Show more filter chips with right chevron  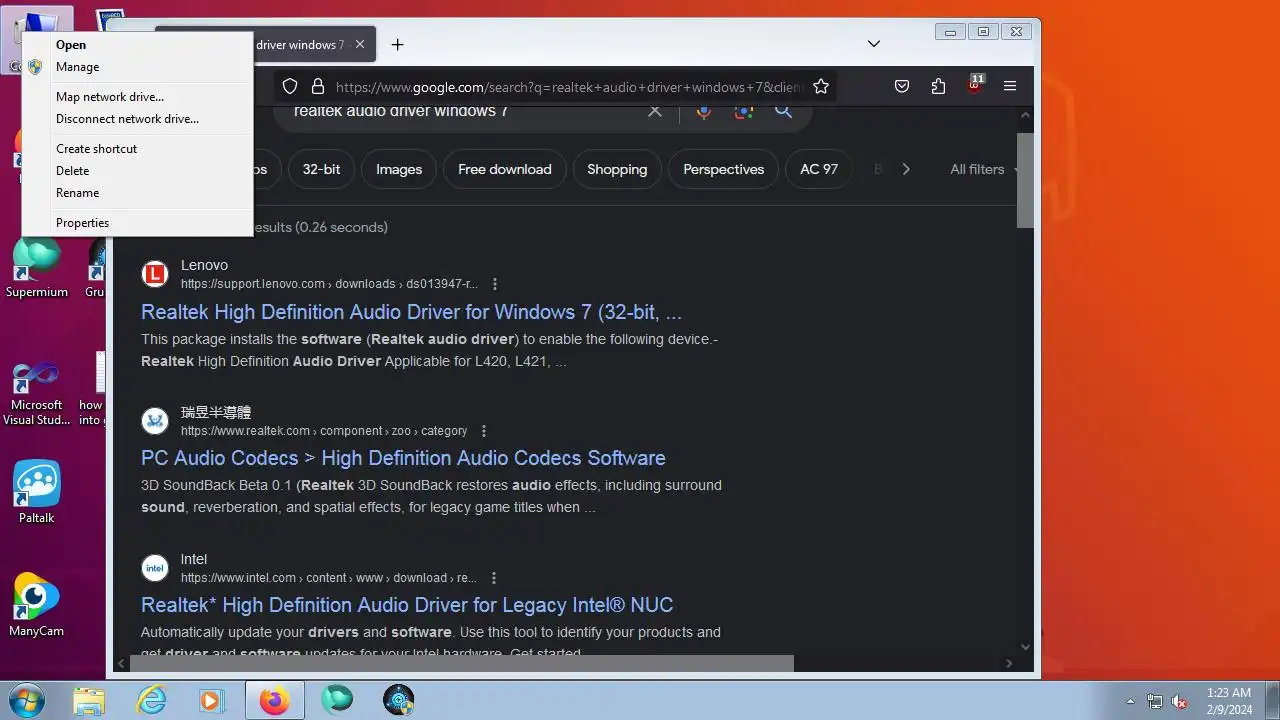click(906, 169)
